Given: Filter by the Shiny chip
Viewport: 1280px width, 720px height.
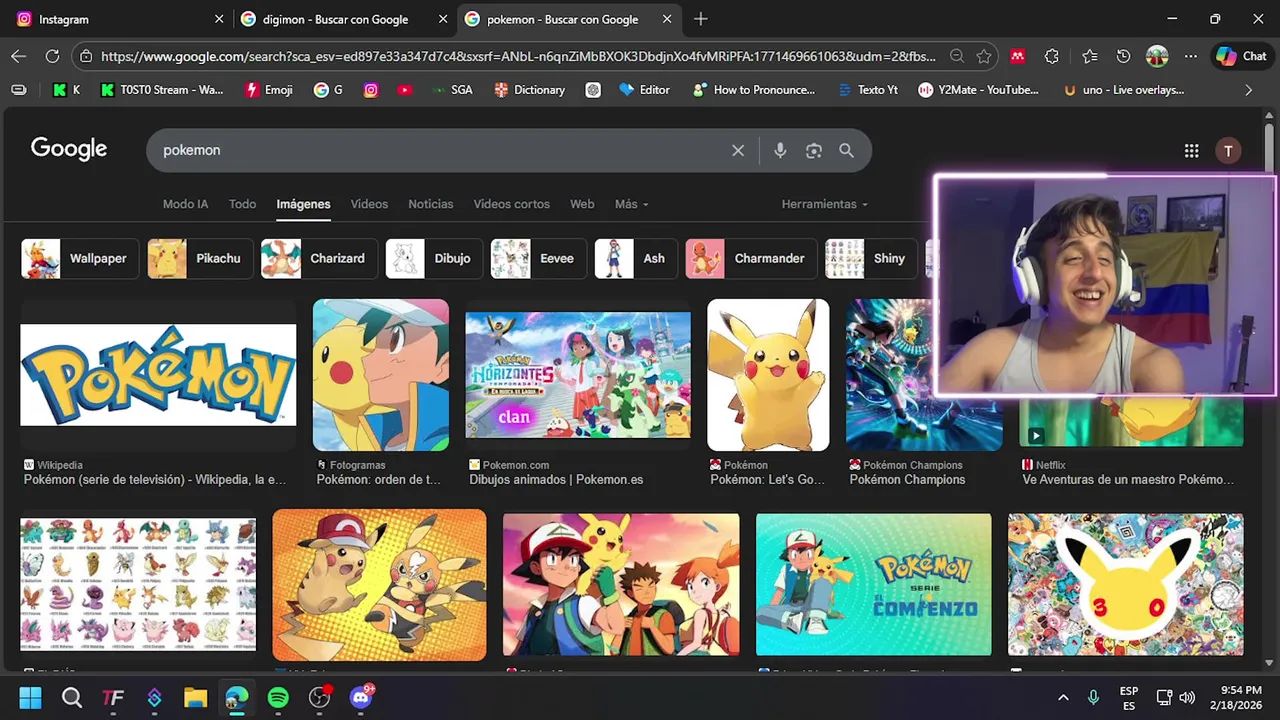Looking at the screenshot, I should (x=871, y=258).
